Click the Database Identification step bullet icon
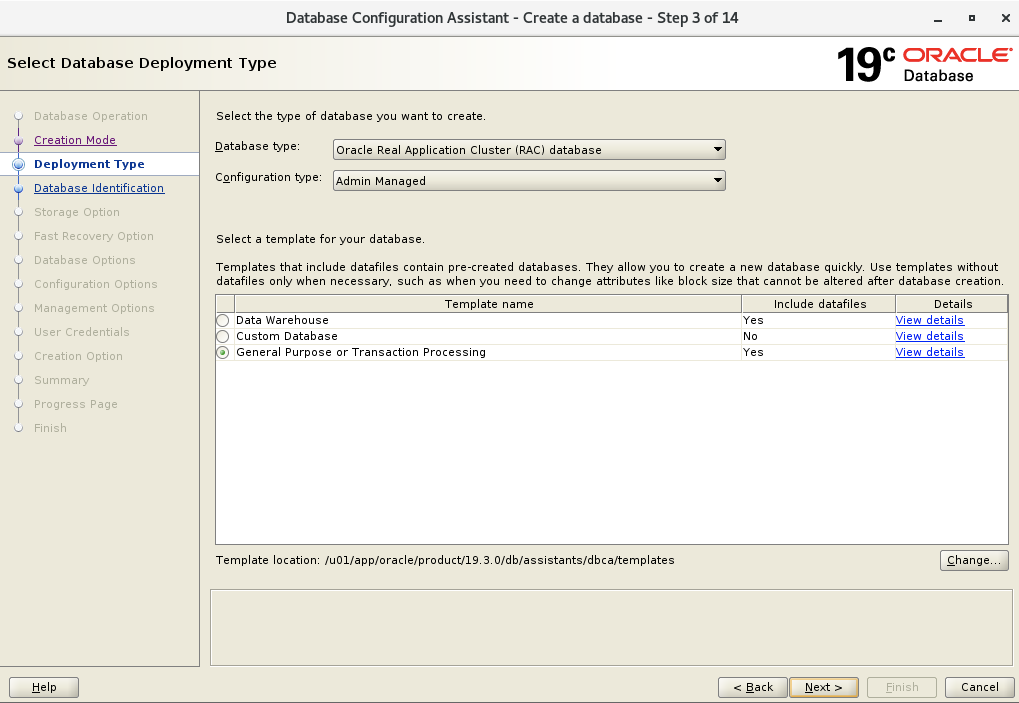This screenshot has width=1019, height=703. [19, 188]
